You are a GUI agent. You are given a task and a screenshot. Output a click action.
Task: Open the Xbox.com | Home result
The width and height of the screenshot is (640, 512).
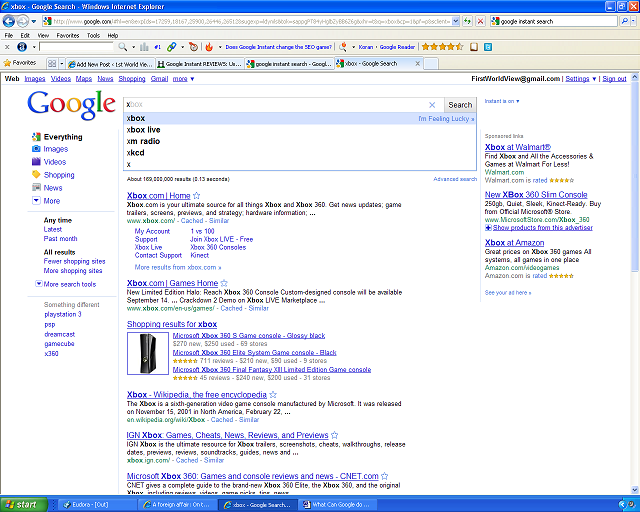(x=158, y=196)
